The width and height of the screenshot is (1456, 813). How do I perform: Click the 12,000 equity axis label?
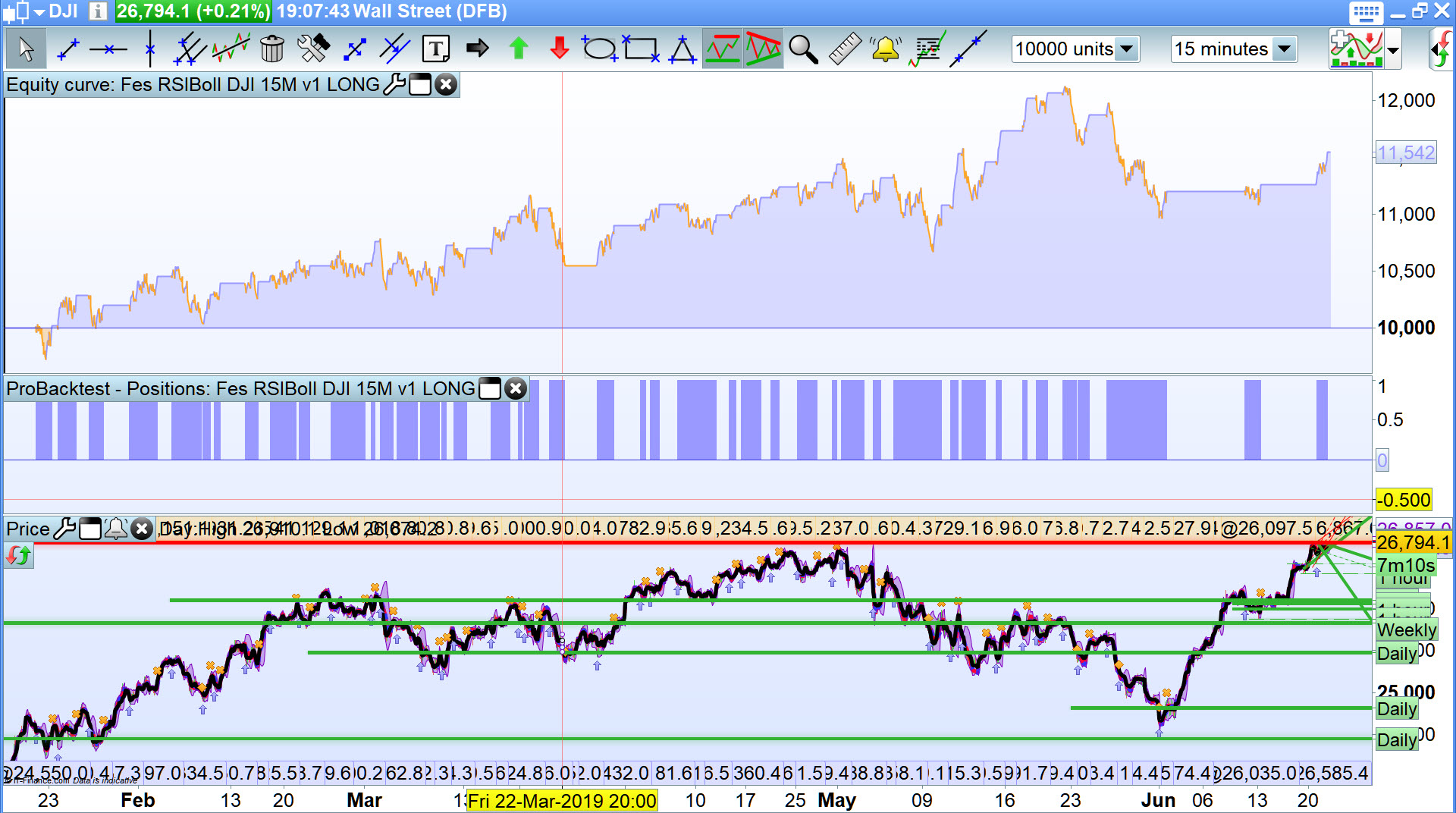click(x=1406, y=100)
